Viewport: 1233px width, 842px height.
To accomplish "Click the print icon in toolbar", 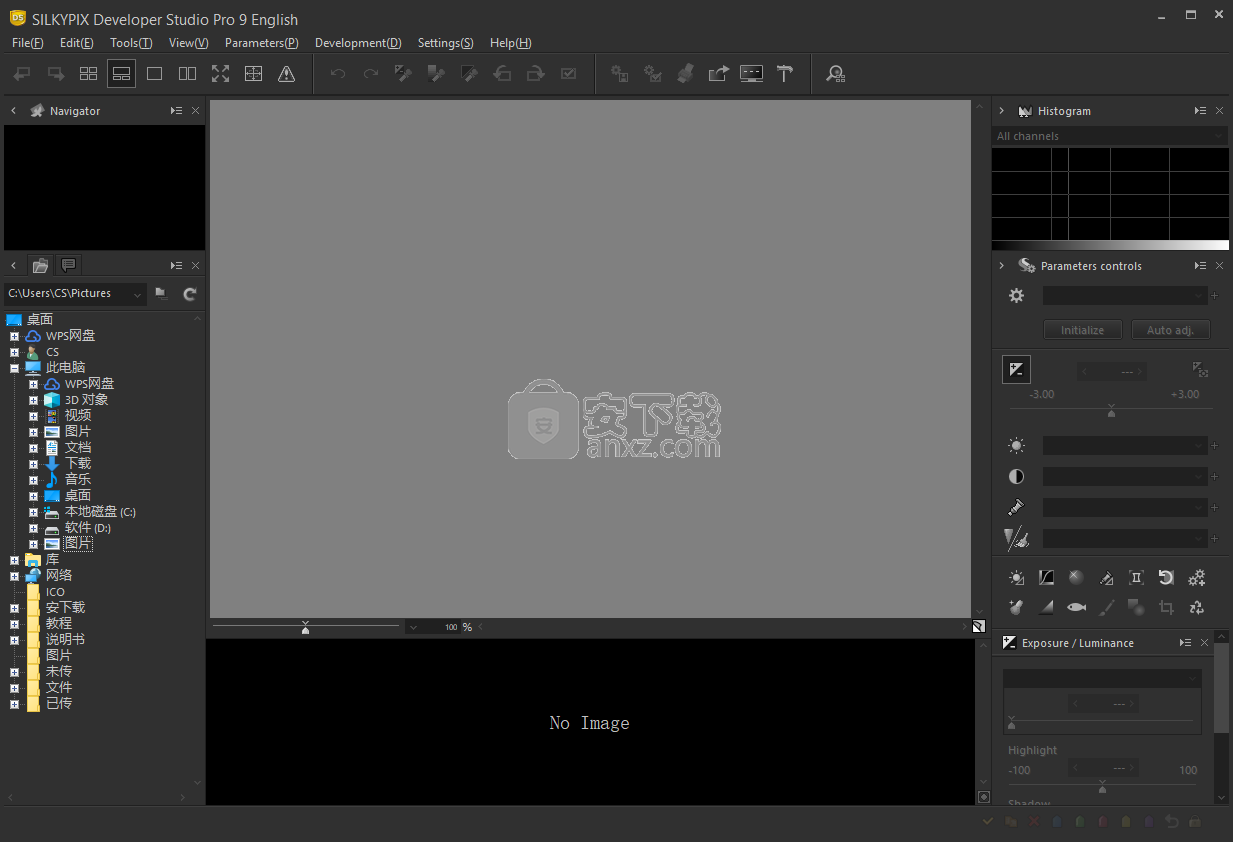I will [686, 73].
